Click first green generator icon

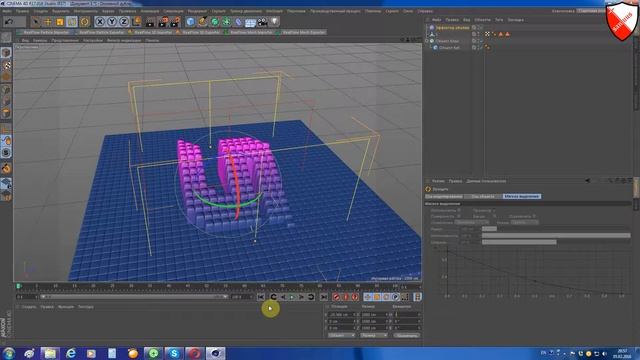point(215,21)
